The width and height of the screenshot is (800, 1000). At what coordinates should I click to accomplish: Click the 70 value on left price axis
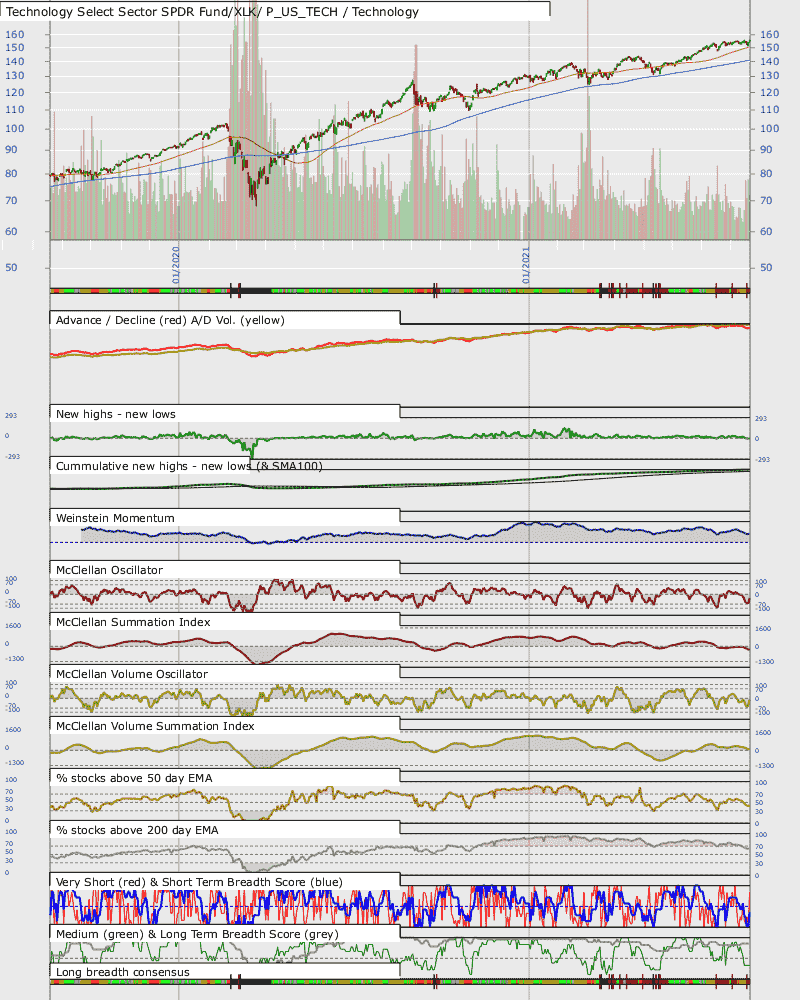click(11, 200)
